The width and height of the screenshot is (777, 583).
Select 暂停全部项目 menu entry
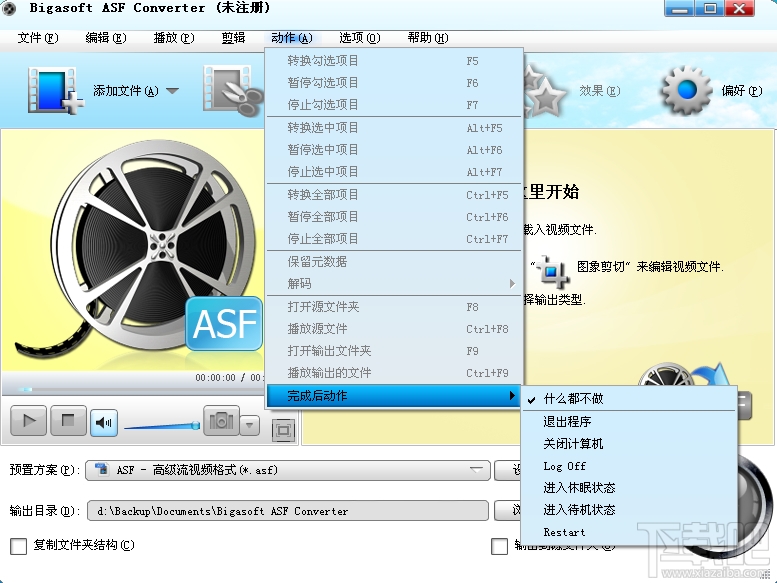(394, 216)
